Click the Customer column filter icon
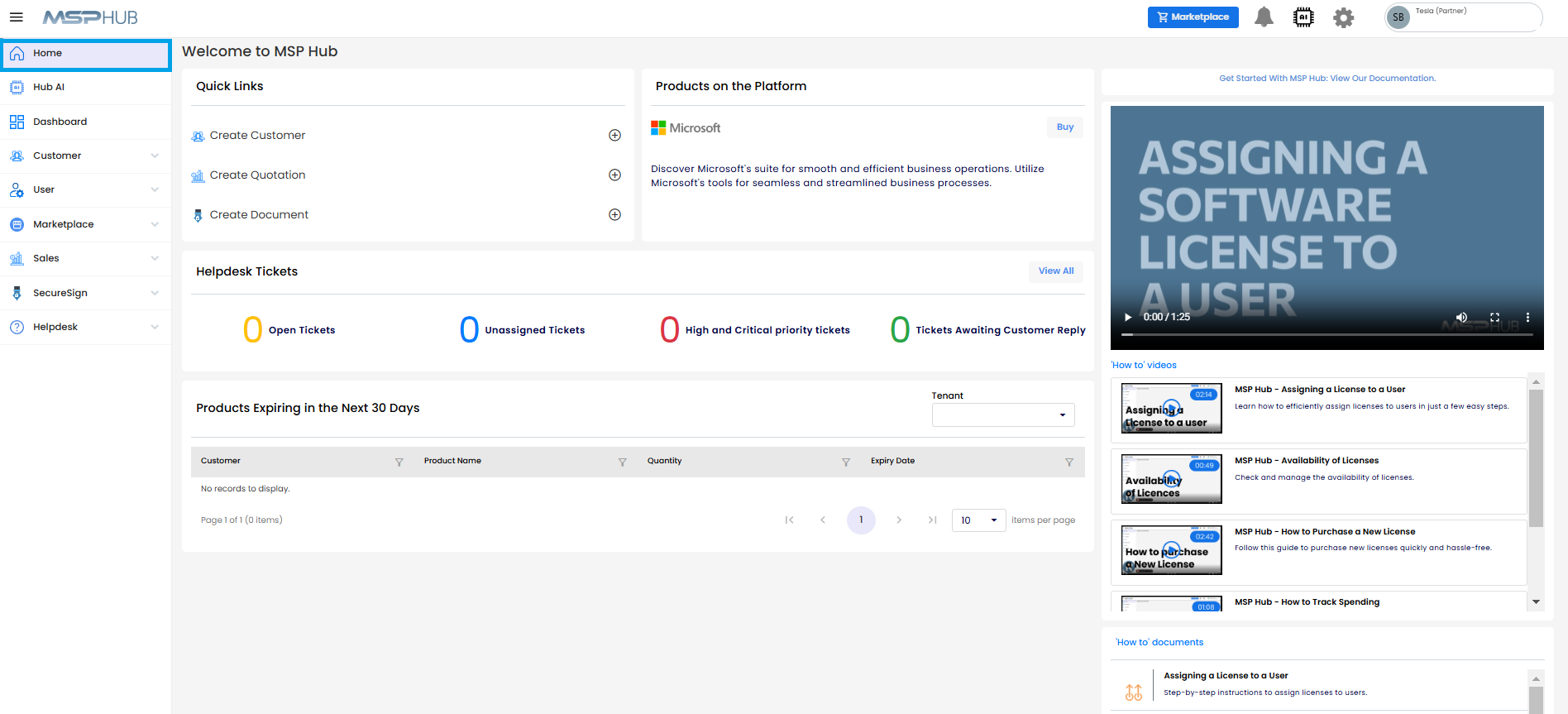This screenshot has width=1568, height=714. click(x=399, y=462)
